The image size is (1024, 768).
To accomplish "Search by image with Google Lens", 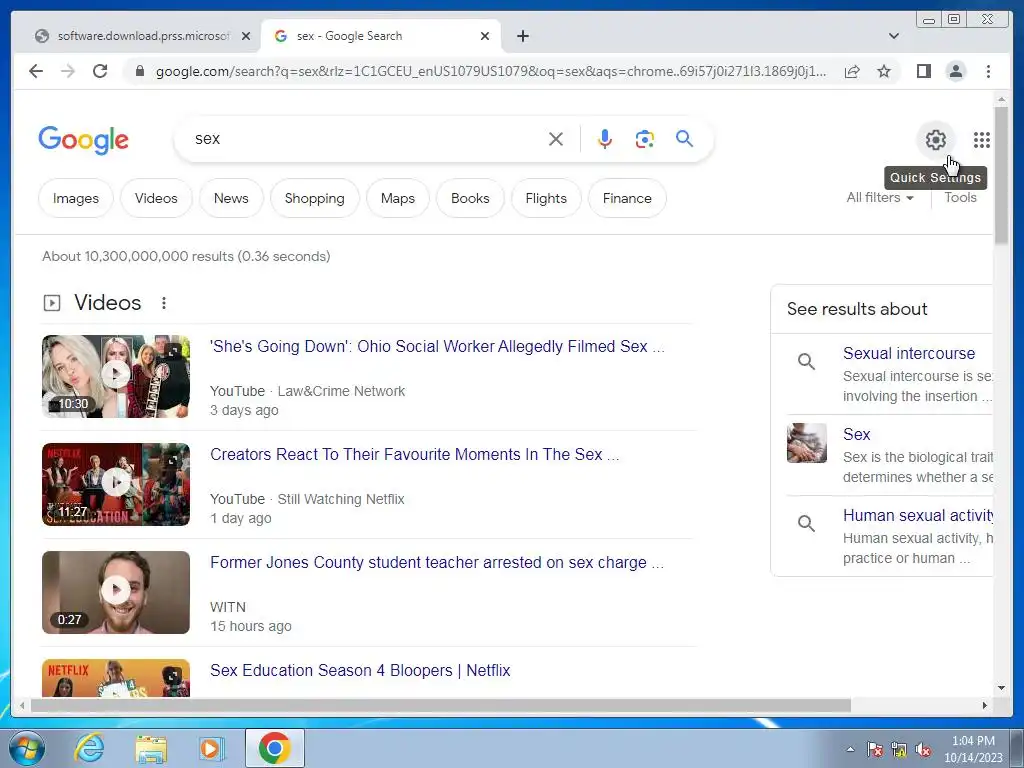I will (645, 139).
